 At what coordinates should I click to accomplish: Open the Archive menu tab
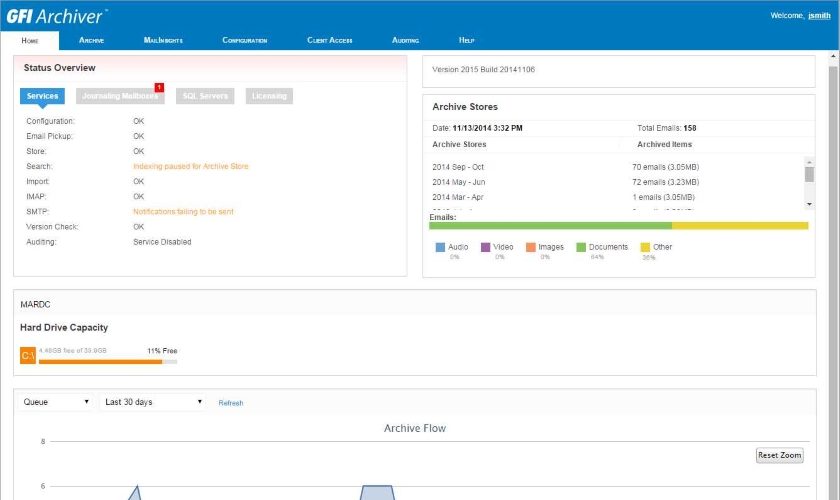(x=92, y=40)
